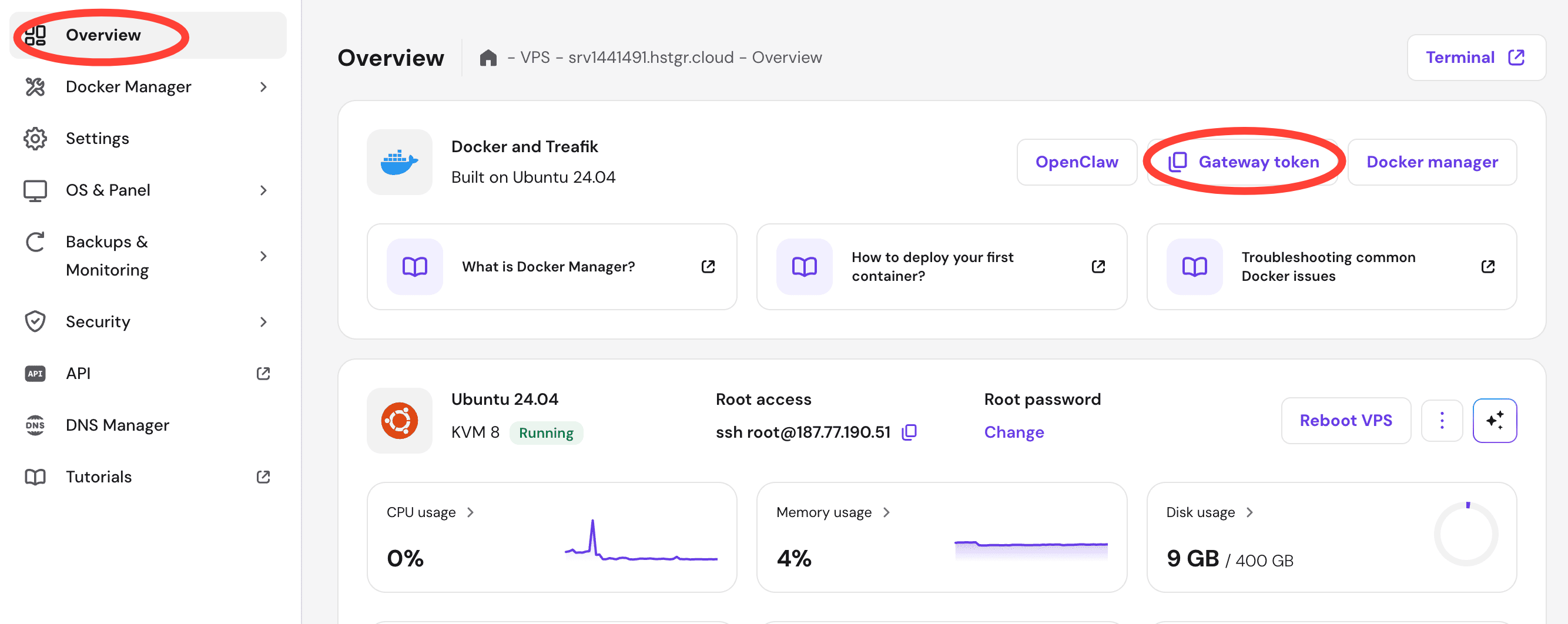Click the Running status badge
This screenshot has height=624, width=1568.
coord(546,433)
